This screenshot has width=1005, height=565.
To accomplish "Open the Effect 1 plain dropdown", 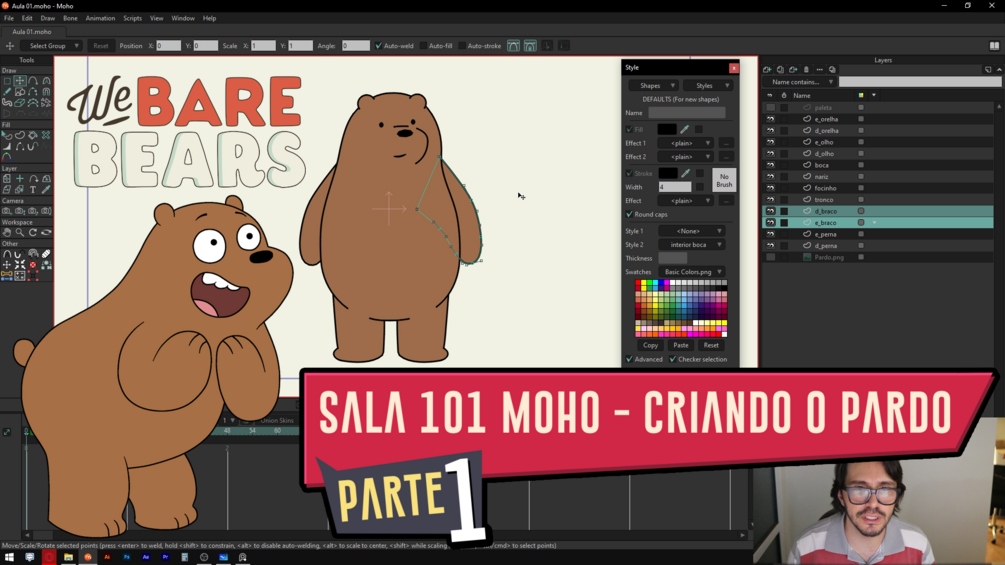I will tap(685, 143).
